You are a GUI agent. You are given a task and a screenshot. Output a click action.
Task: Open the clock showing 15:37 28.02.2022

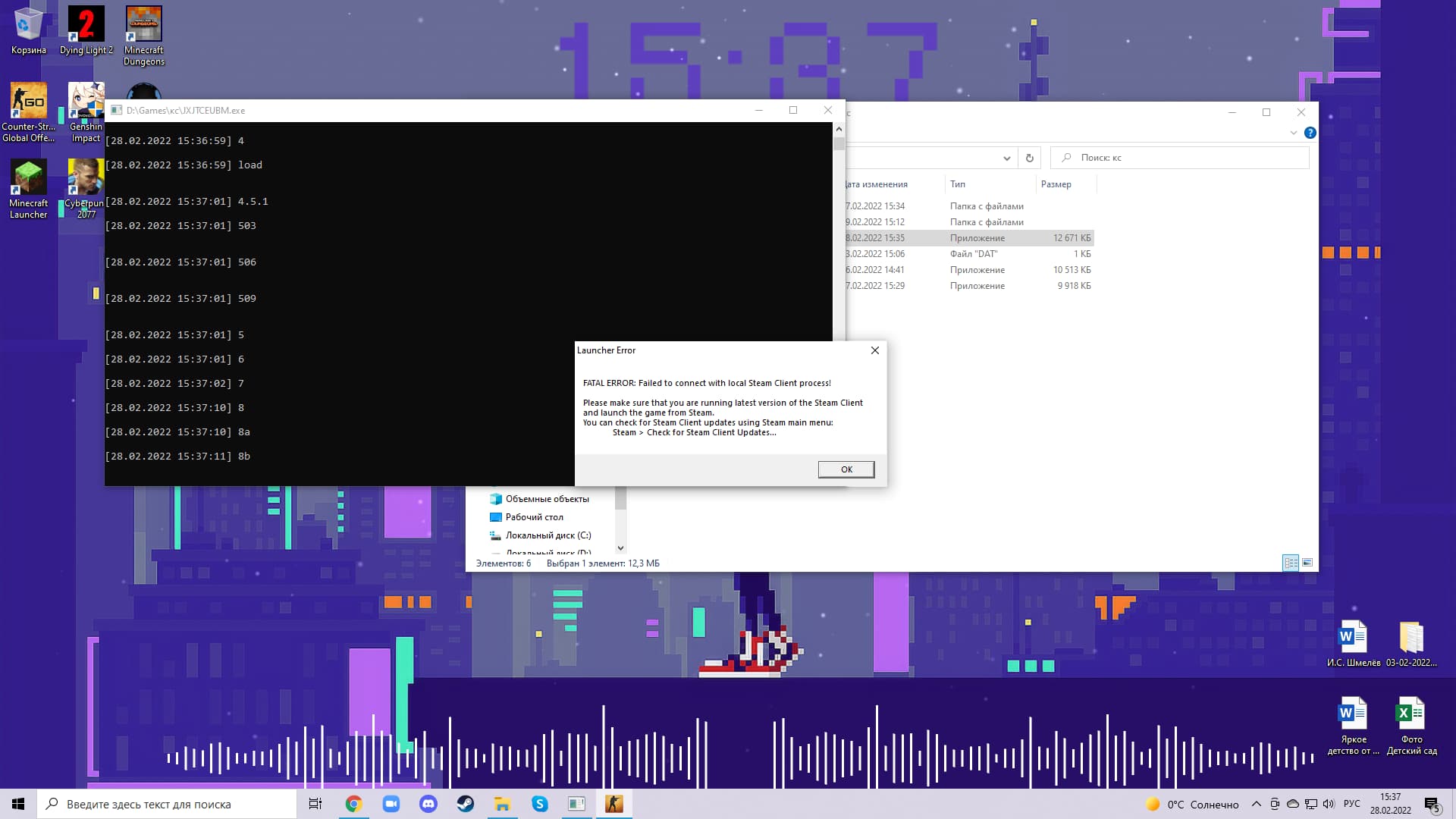pyautogui.click(x=1391, y=804)
